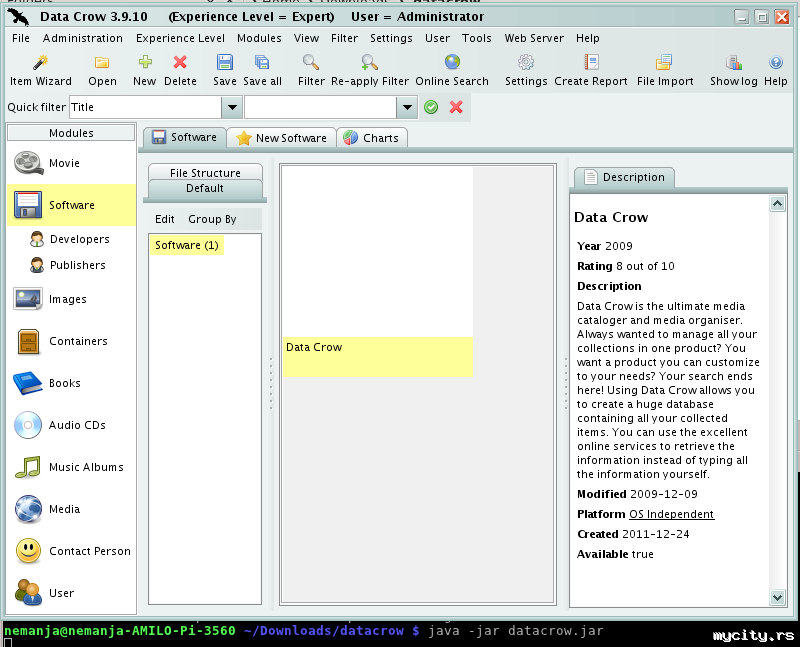Apply the quick filter with green checkmark

[431, 107]
